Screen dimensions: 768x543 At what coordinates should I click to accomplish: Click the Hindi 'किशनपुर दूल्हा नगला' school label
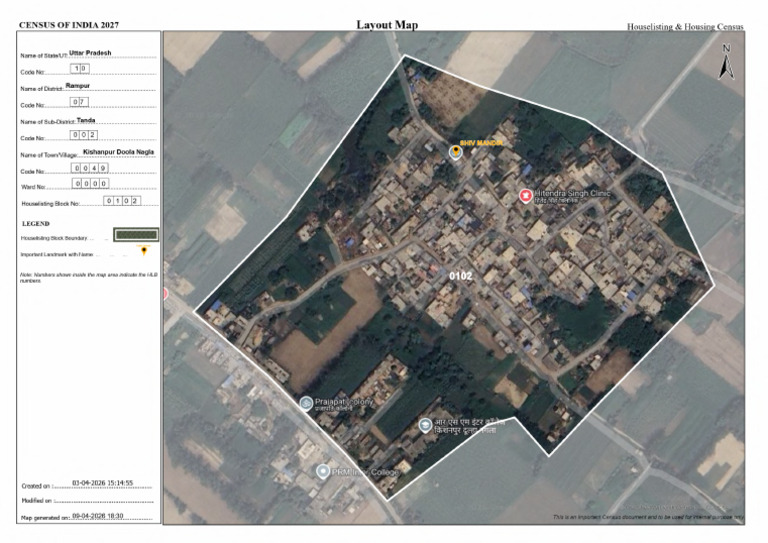pos(465,430)
